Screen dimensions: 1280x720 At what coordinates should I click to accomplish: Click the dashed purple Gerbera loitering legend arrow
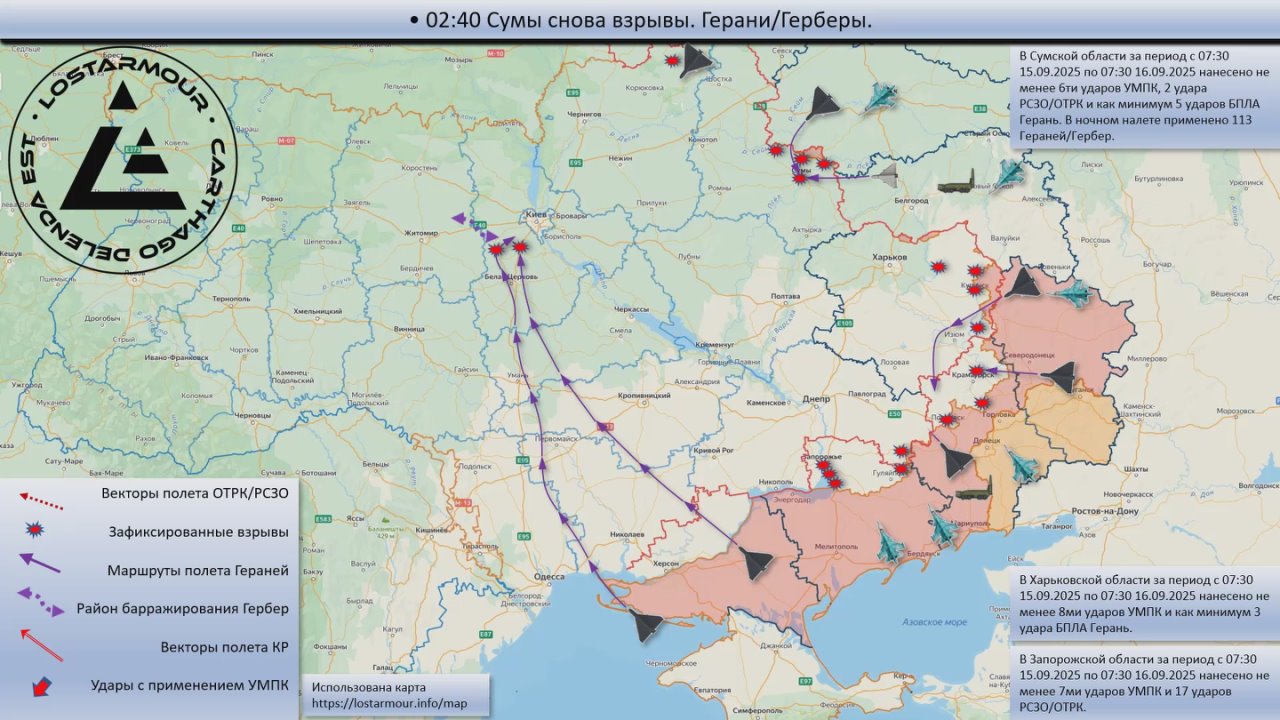click(42, 600)
